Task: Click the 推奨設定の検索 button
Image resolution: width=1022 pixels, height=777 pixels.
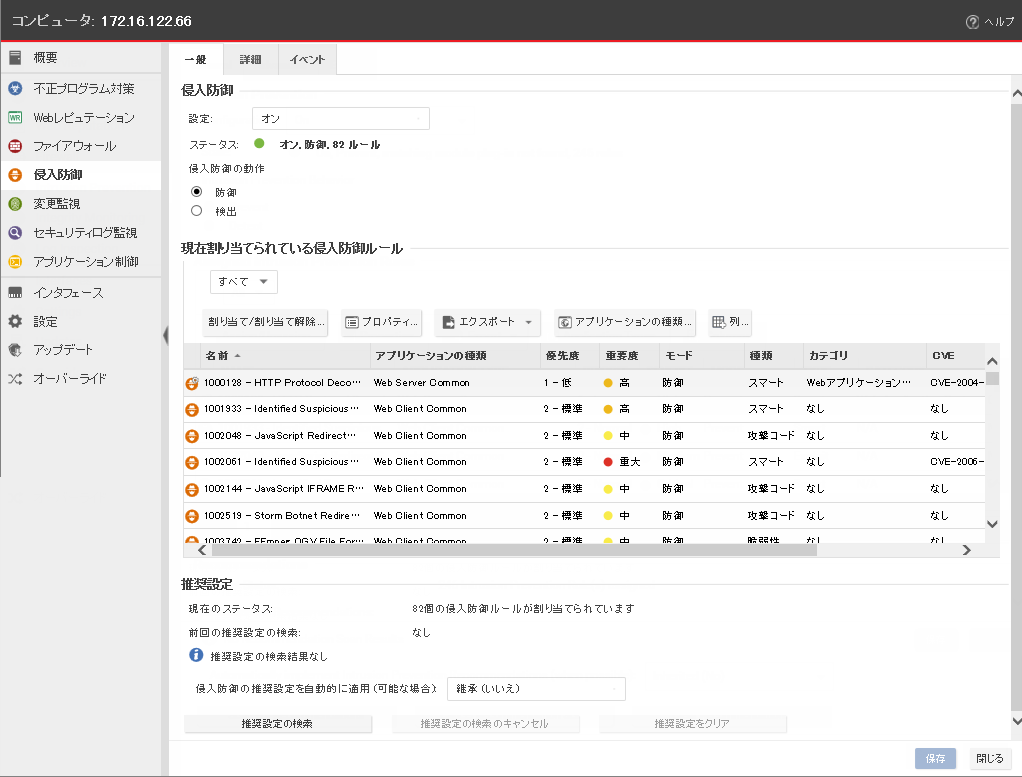Action: tap(278, 723)
